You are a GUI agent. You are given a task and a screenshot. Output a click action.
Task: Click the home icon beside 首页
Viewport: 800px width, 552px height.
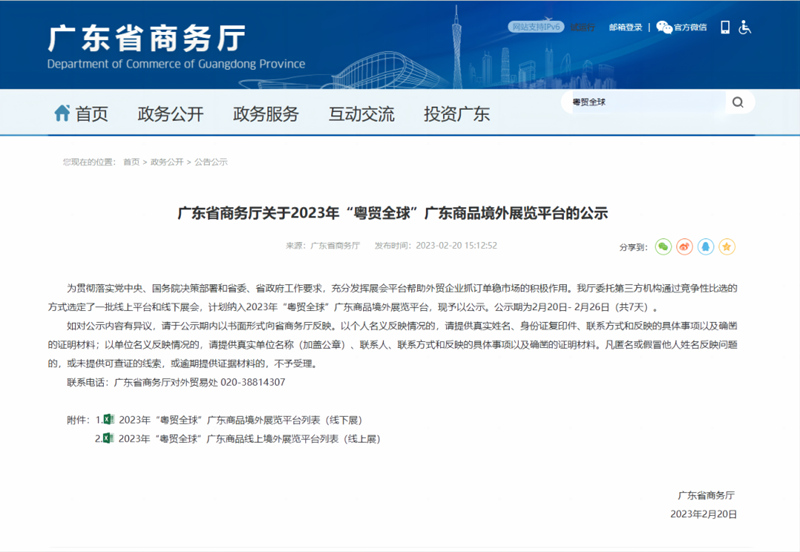62,113
